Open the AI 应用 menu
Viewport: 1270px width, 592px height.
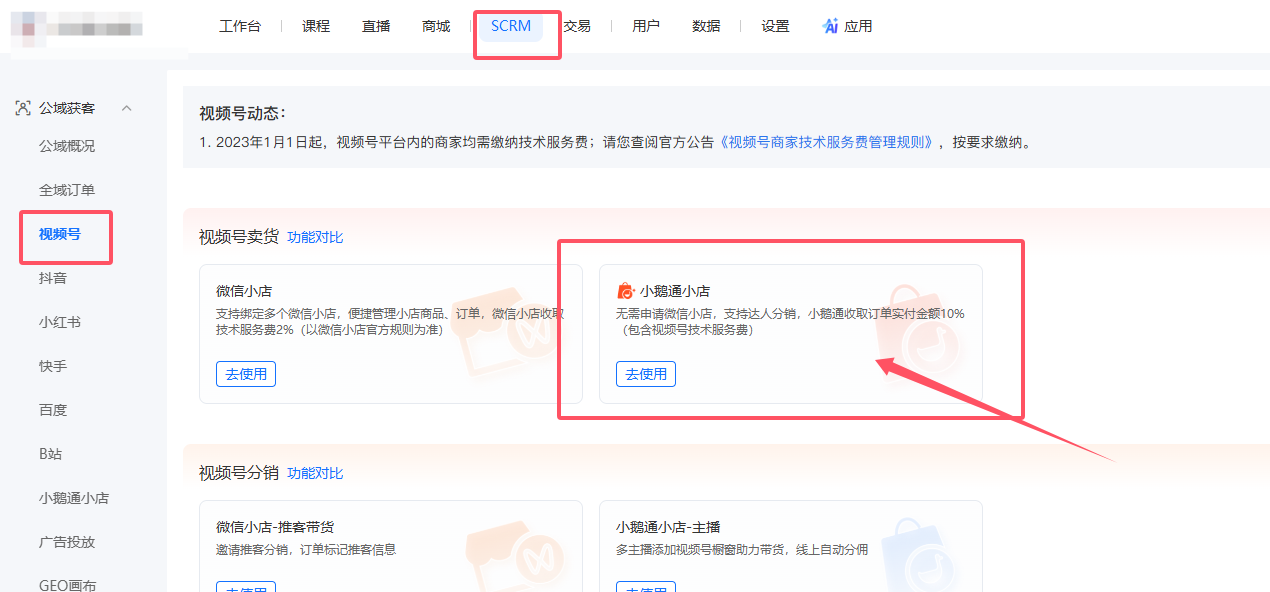pos(847,26)
